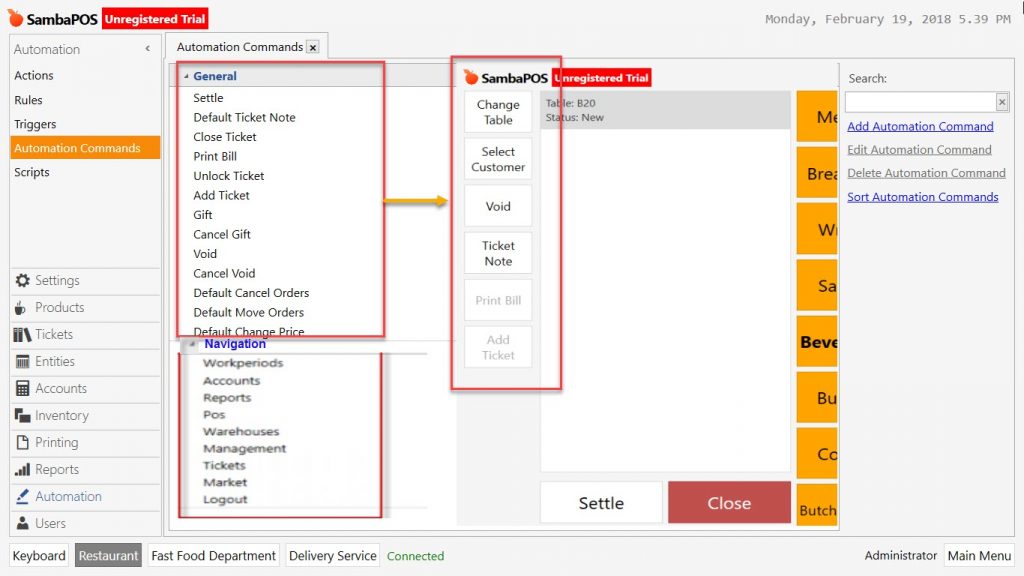Click the Inventory boxes icon
1024x576 pixels.
(23, 415)
